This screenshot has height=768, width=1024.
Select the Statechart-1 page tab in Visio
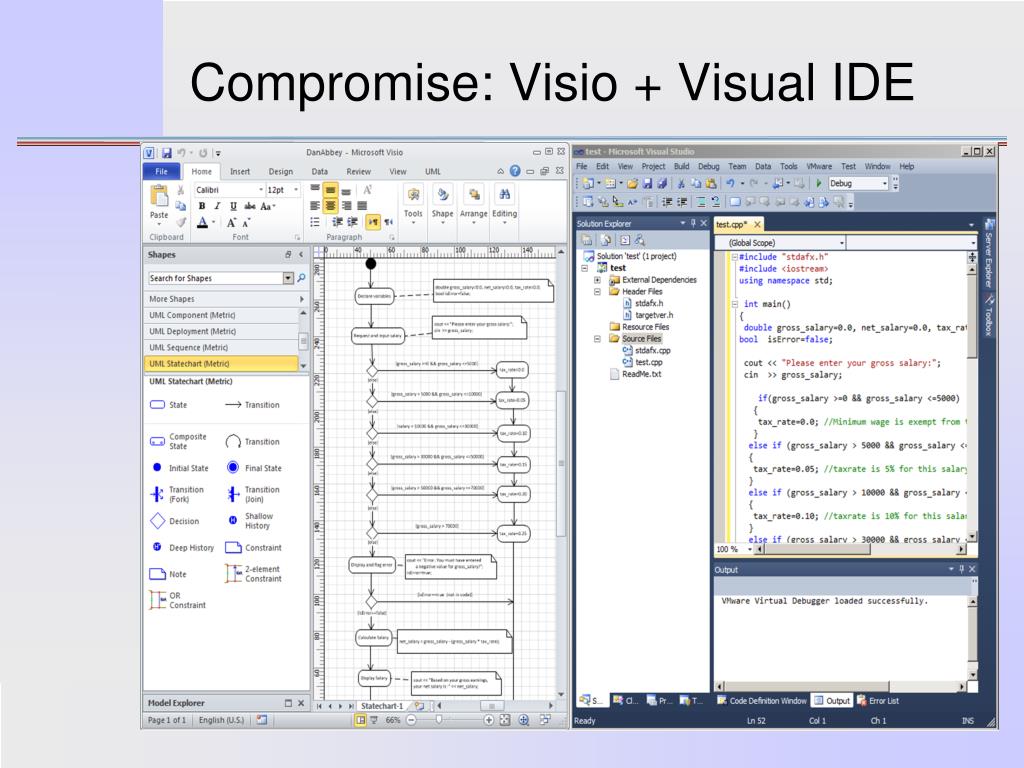point(382,706)
